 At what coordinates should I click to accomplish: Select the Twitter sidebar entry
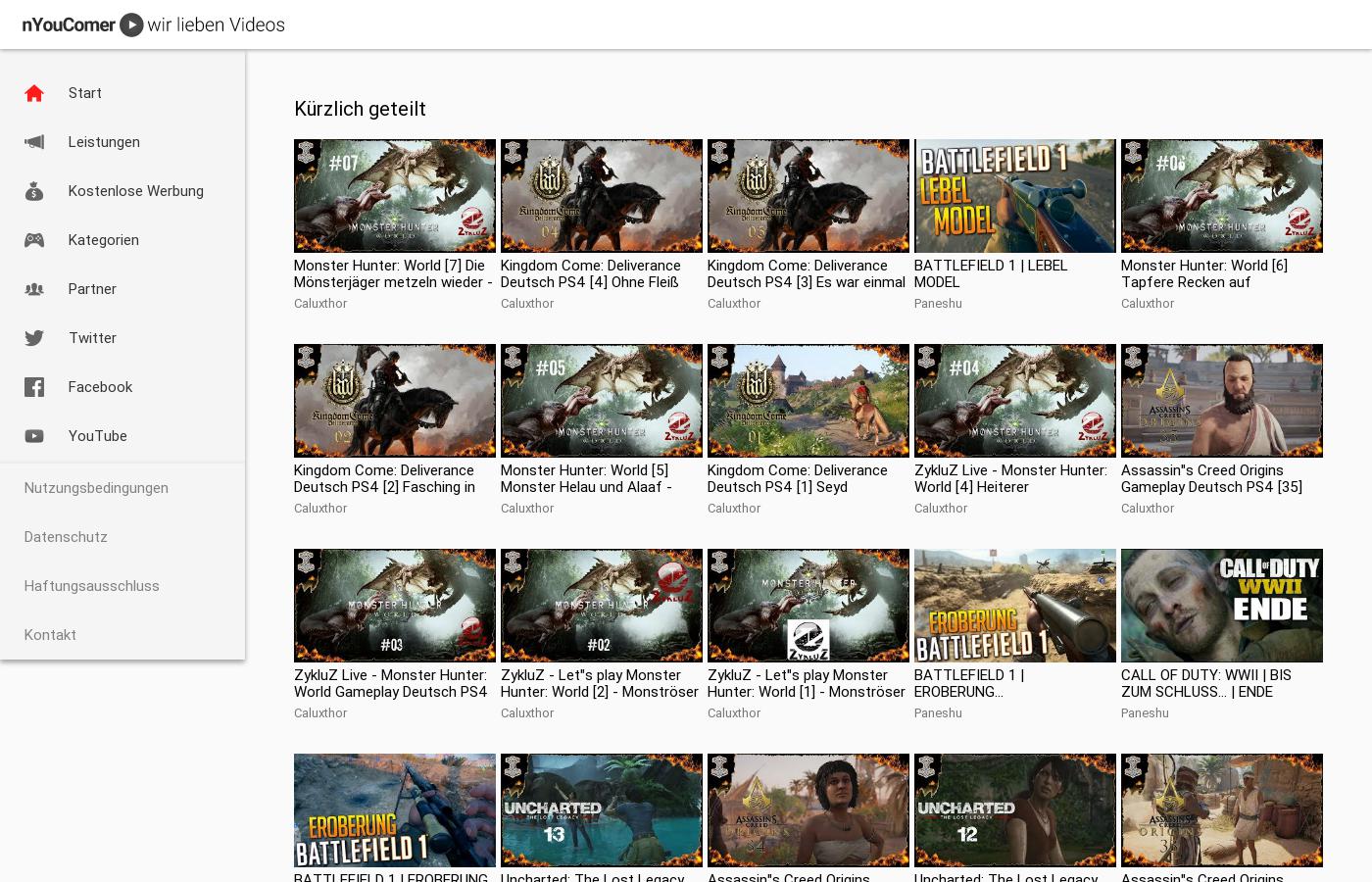pyautogui.click(x=122, y=338)
